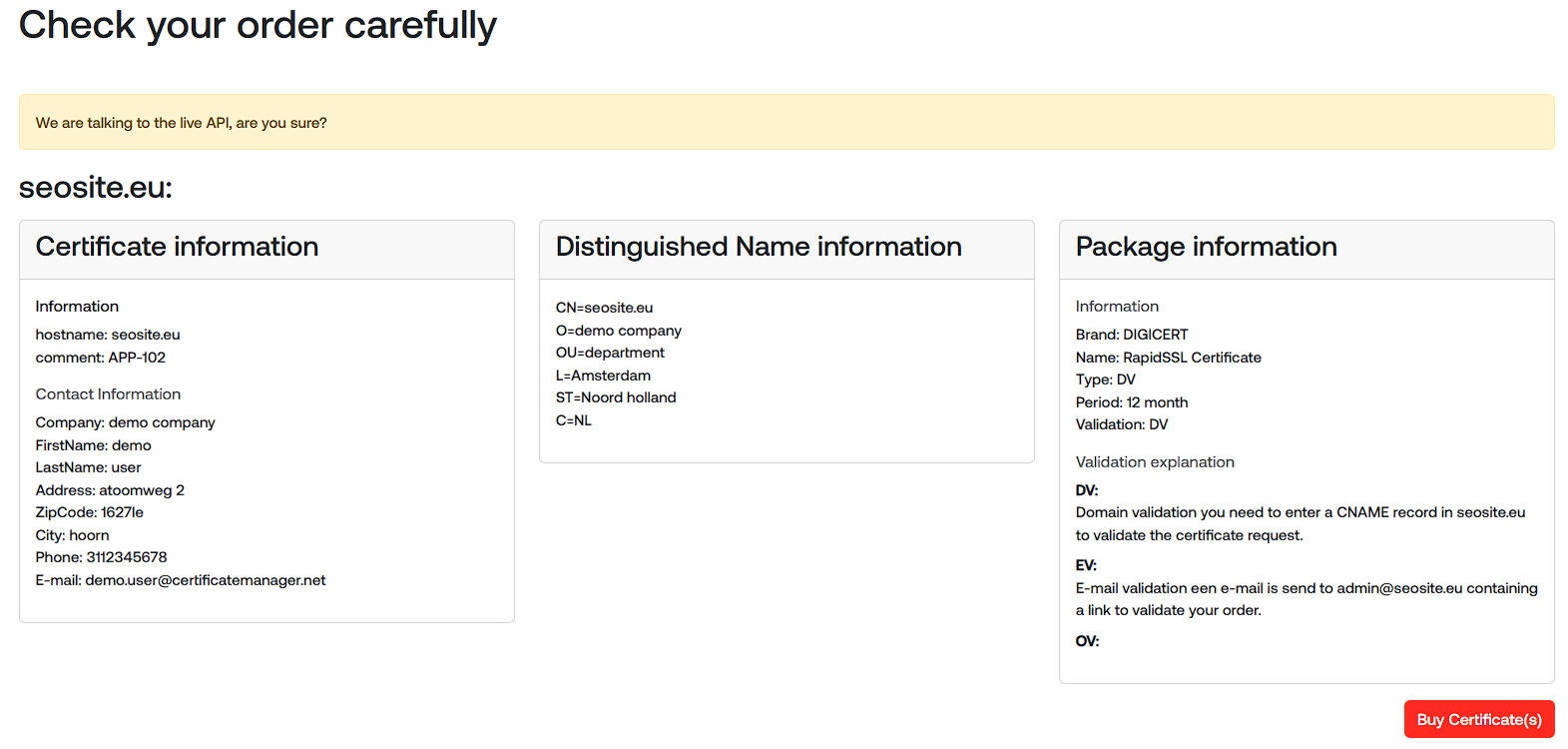Click the Contact Information subheading

108,394
